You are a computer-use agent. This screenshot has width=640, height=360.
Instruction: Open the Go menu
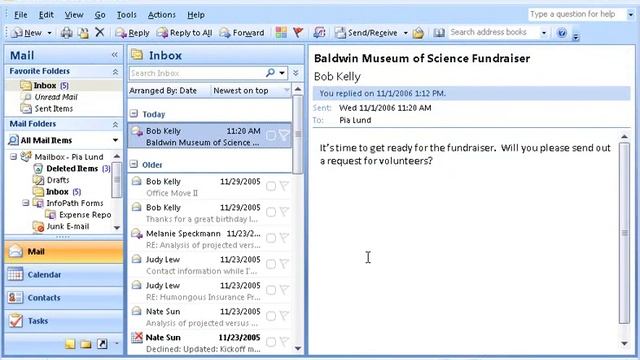100,15
